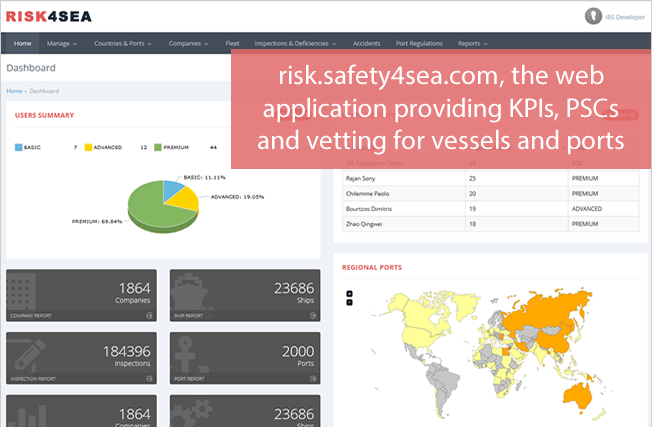
Task: Click the blue BASIC legend swatch
Action: tap(18, 147)
